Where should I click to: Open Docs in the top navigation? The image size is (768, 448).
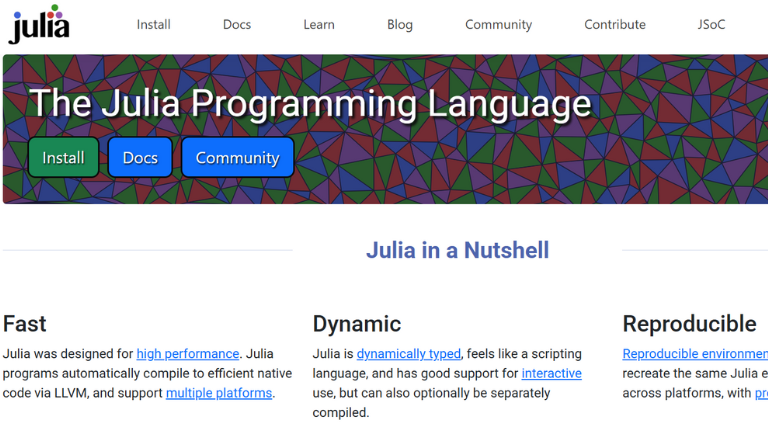coord(237,24)
